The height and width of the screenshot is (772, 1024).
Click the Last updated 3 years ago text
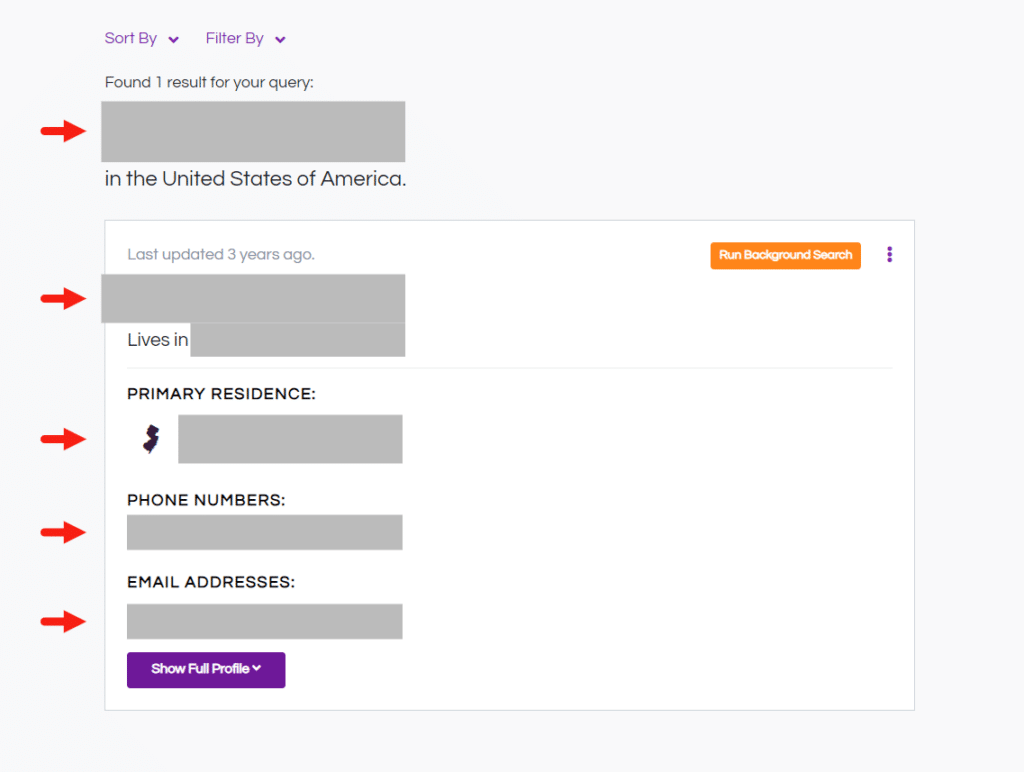(x=221, y=255)
